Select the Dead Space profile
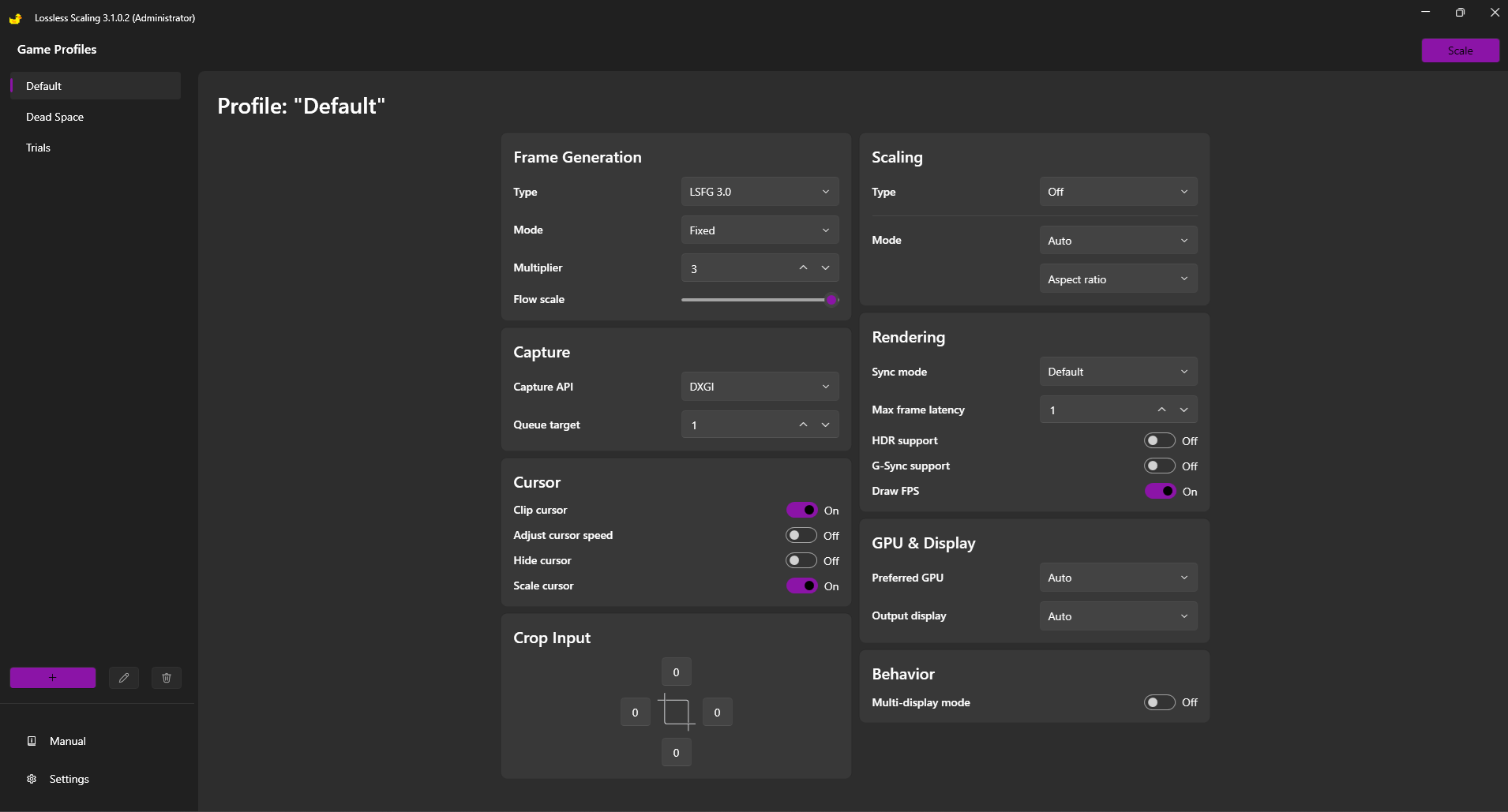The image size is (1508, 812). [55, 117]
